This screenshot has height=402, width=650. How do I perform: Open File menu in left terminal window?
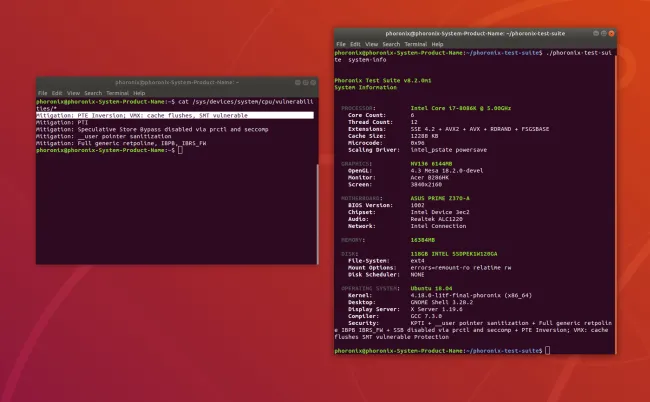43,93
